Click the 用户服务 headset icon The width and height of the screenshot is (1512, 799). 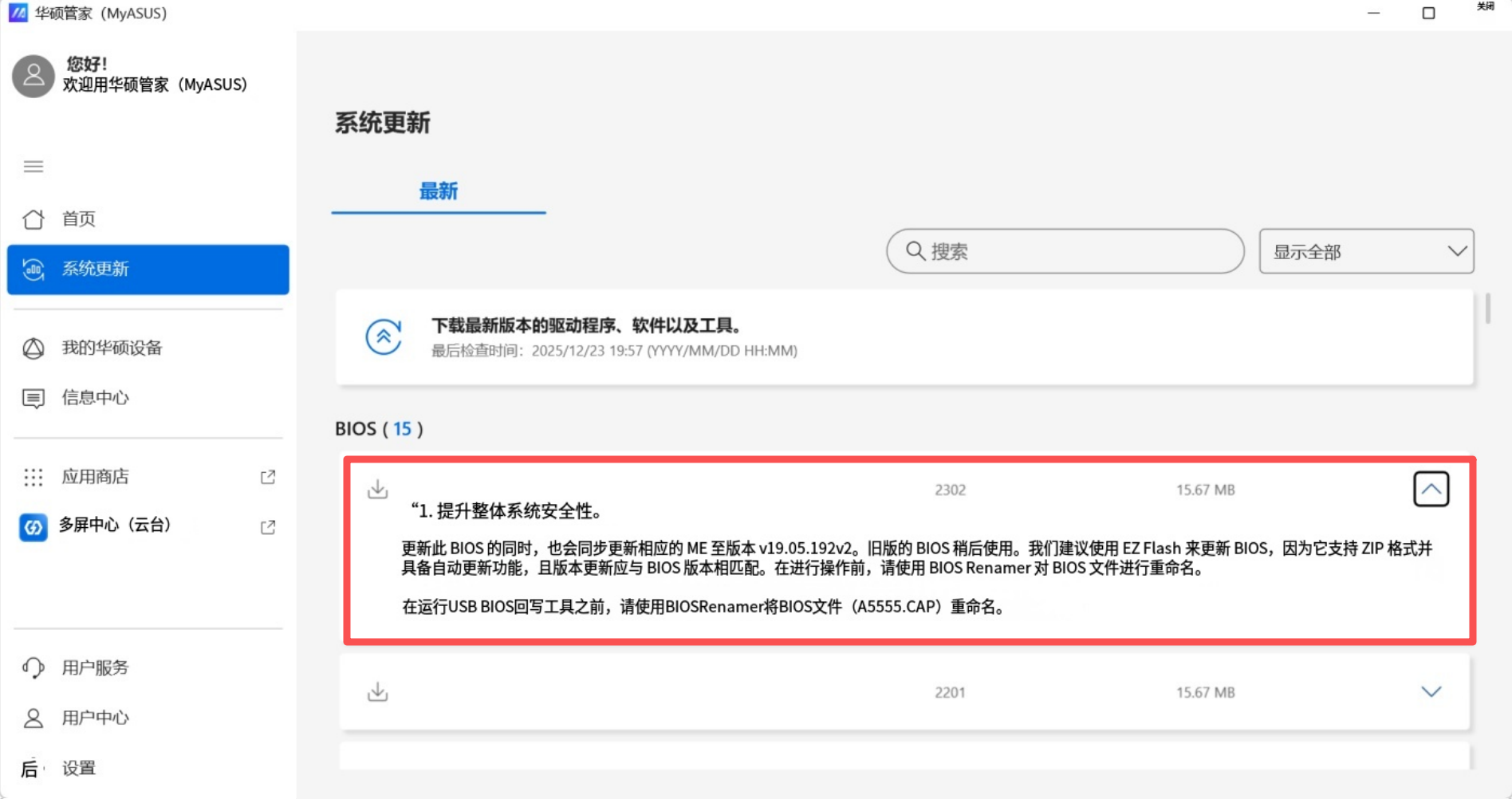33,667
